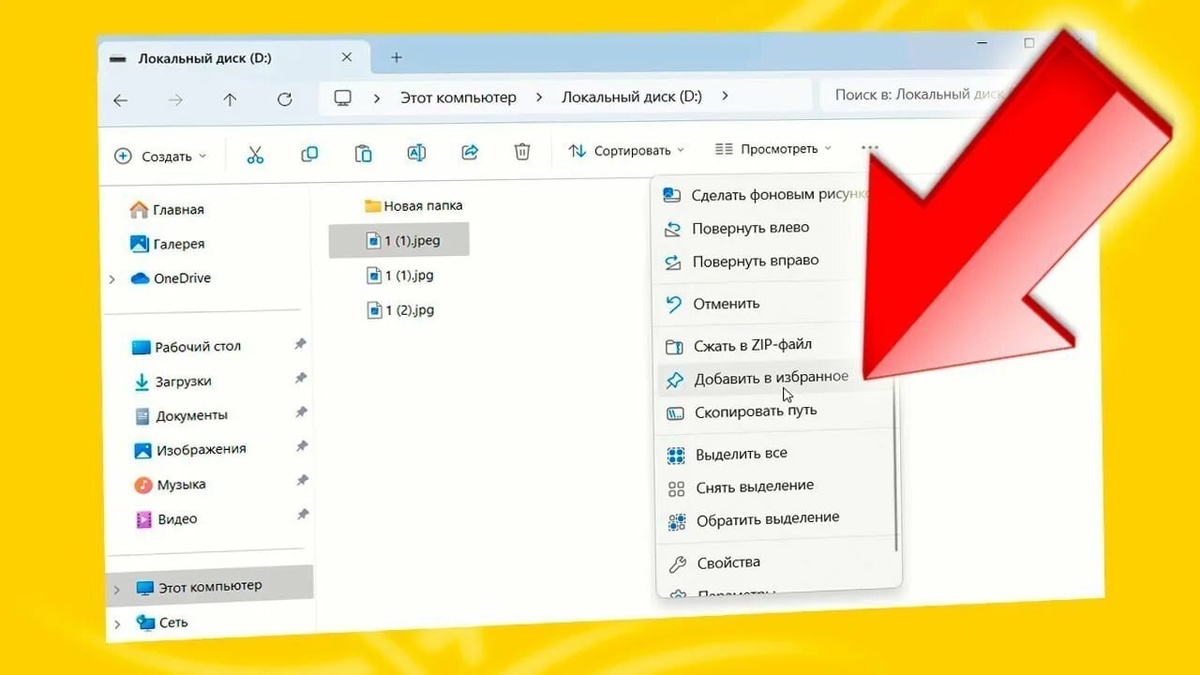Open Документы in quick access
Screen dimensions: 1200x675
180,416
